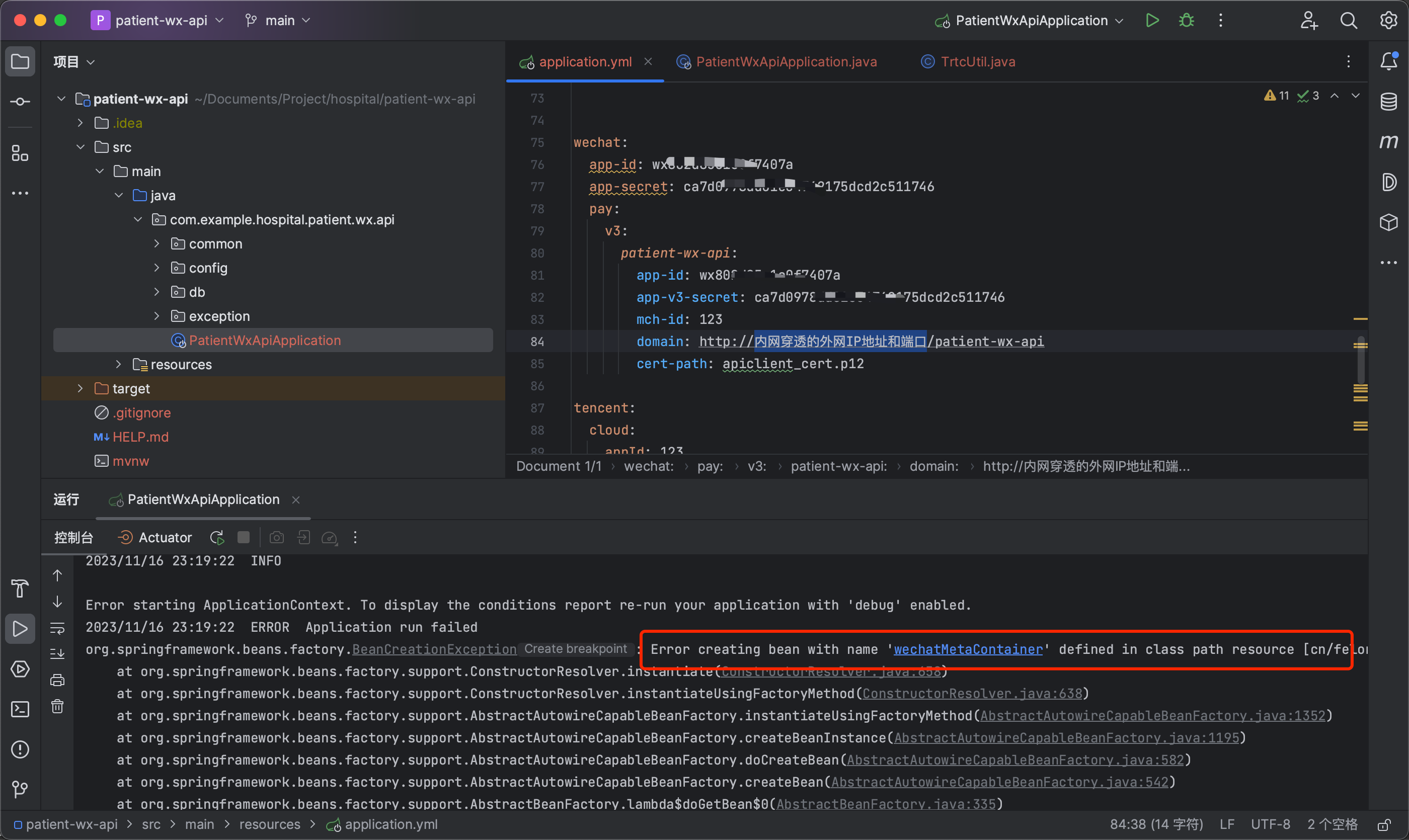Open the domain URL on line 84
1409x840 pixels.
(872, 342)
